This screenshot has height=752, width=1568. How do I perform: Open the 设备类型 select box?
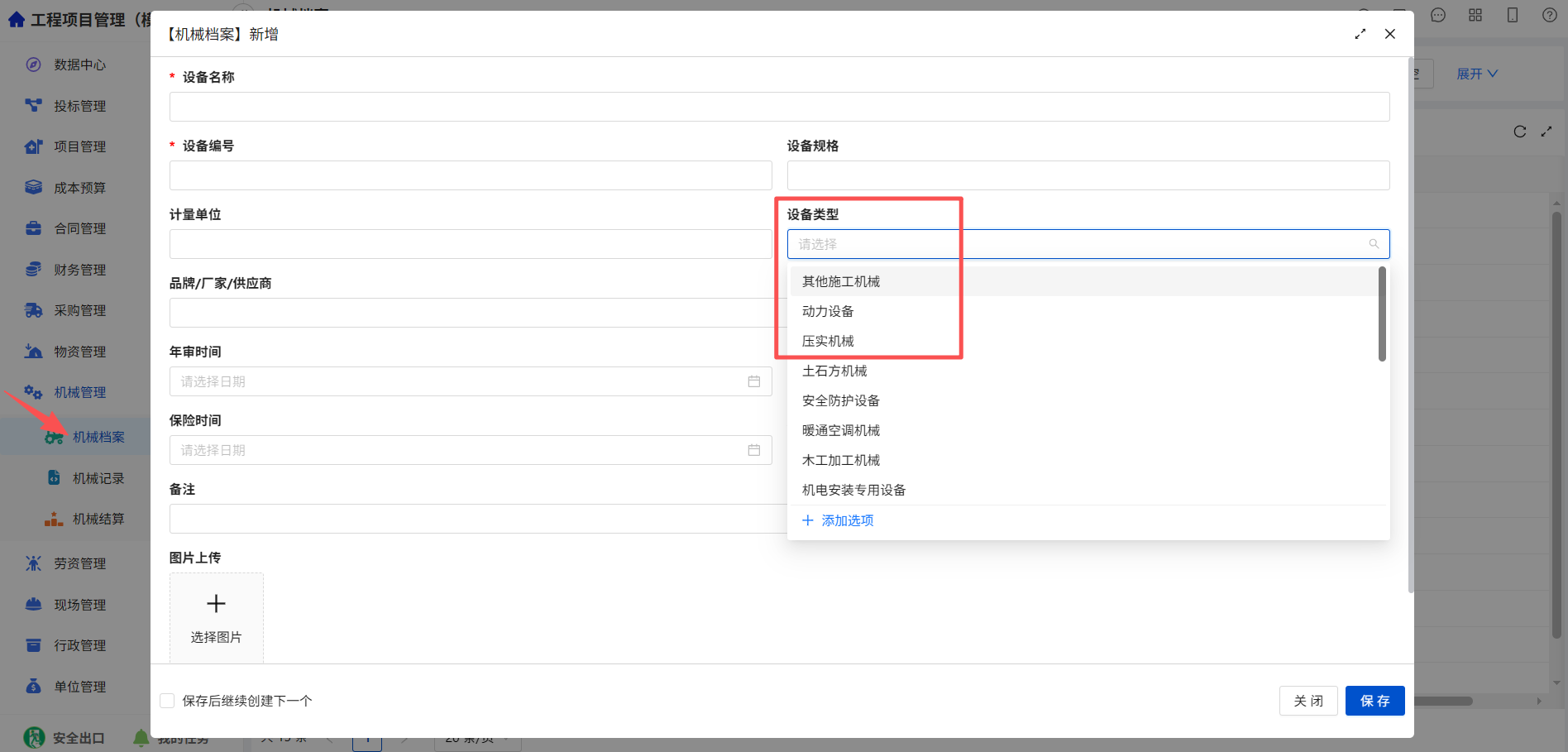tap(1088, 244)
